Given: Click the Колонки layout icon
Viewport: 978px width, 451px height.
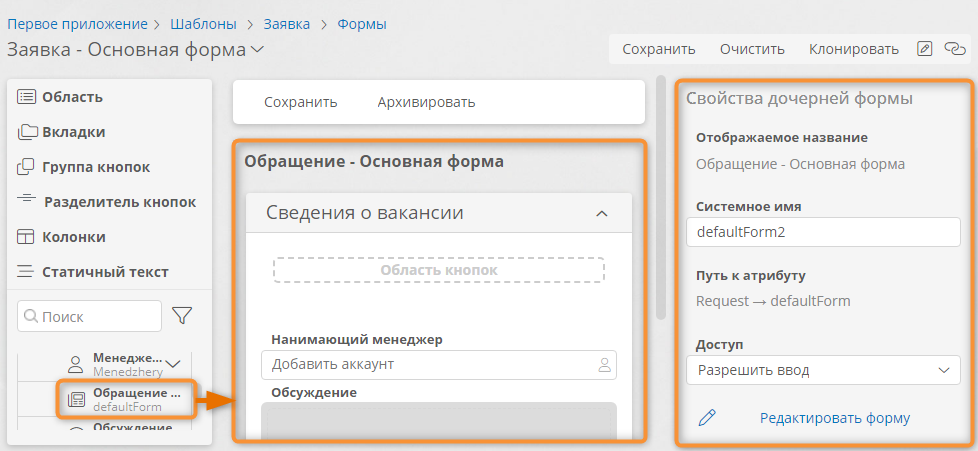Looking at the screenshot, I should tap(26, 237).
